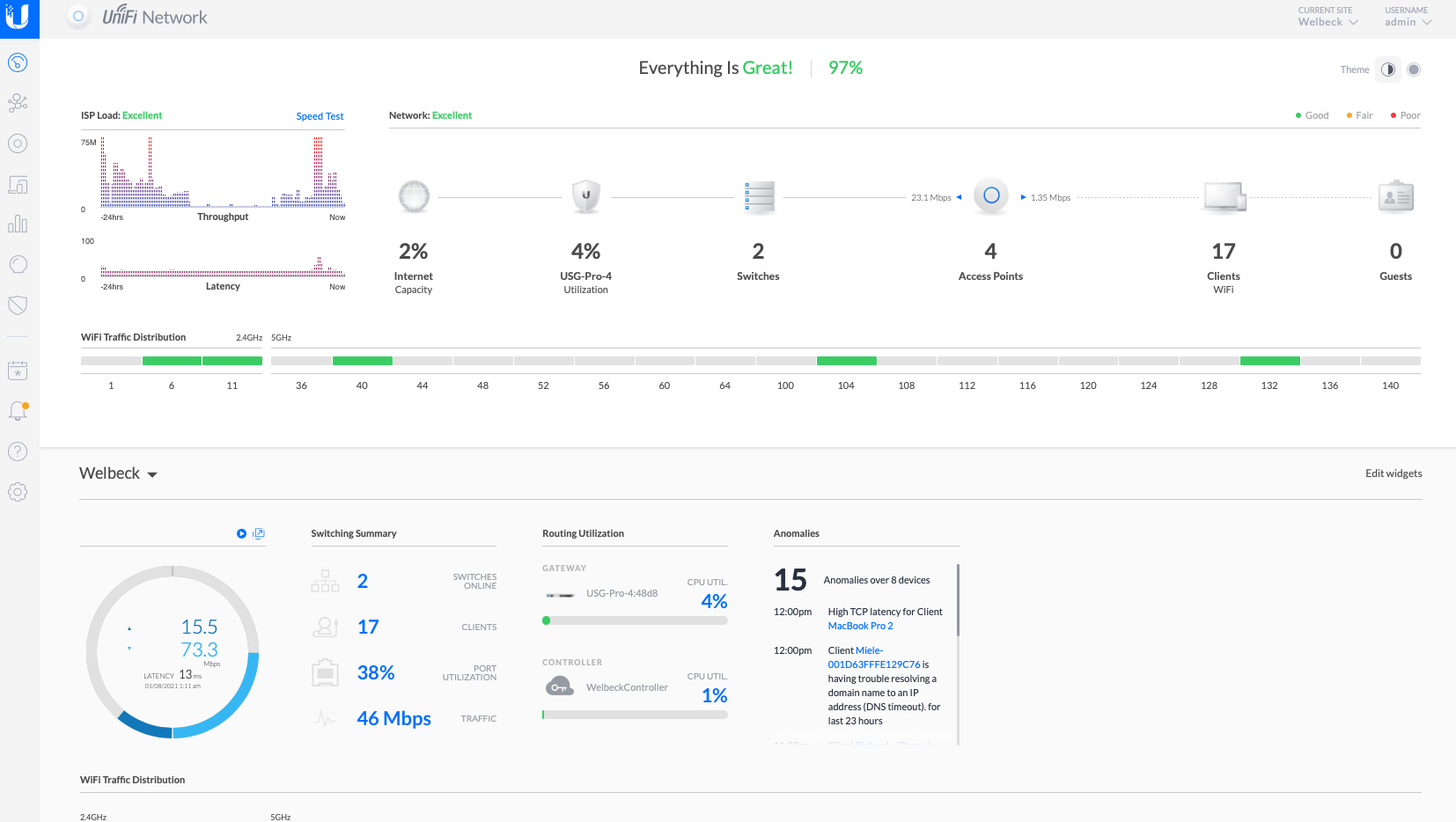Click the Internet globe icon in topology
1456x822 pixels.
[414, 197]
